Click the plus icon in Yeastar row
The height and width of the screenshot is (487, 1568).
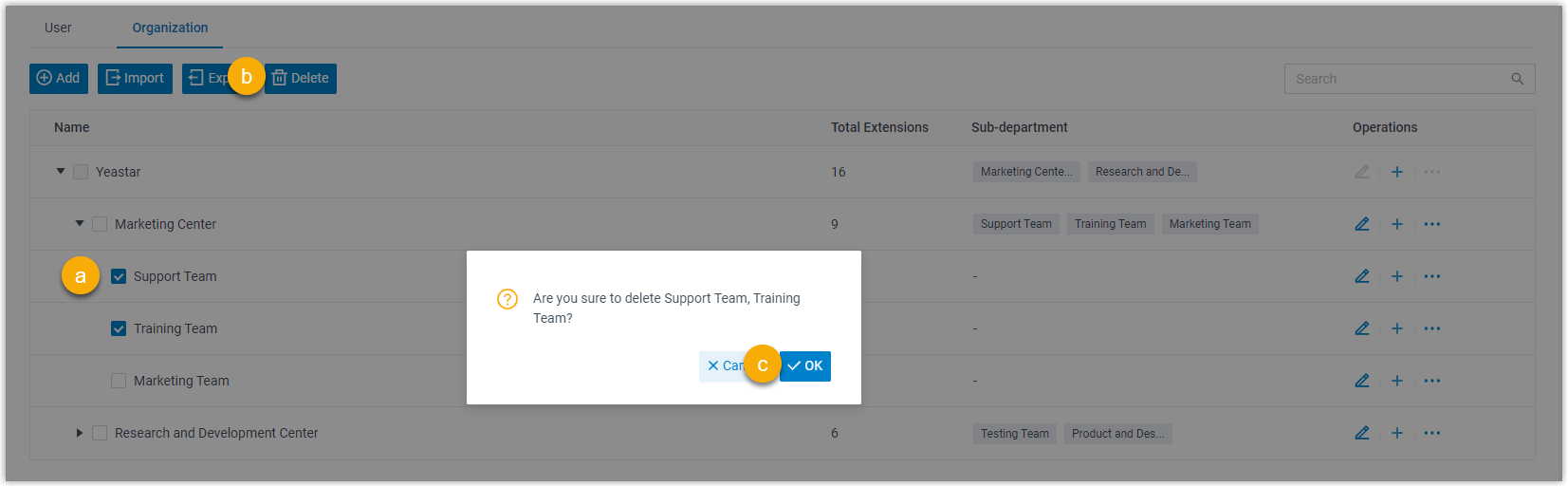coord(1397,172)
